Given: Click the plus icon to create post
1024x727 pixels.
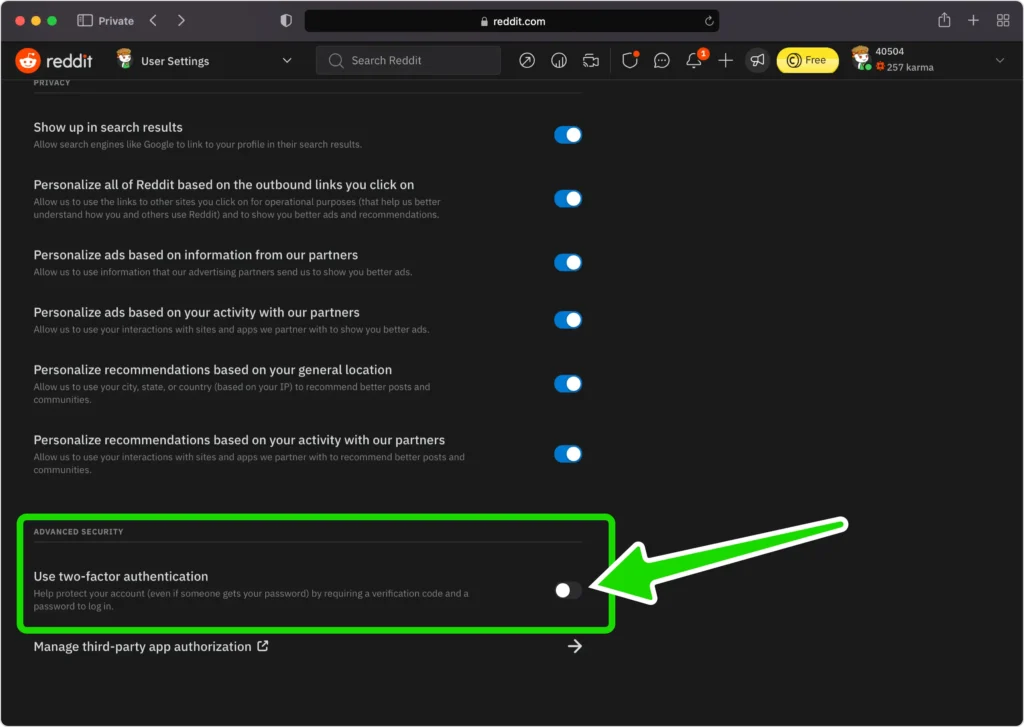Looking at the screenshot, I should point(726,61).
